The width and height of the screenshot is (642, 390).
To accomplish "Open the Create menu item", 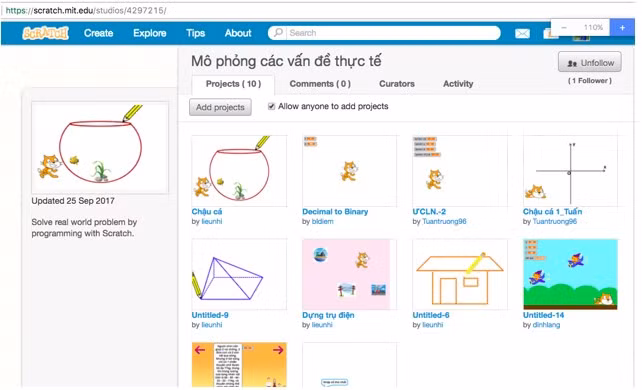I will point(98,33).
